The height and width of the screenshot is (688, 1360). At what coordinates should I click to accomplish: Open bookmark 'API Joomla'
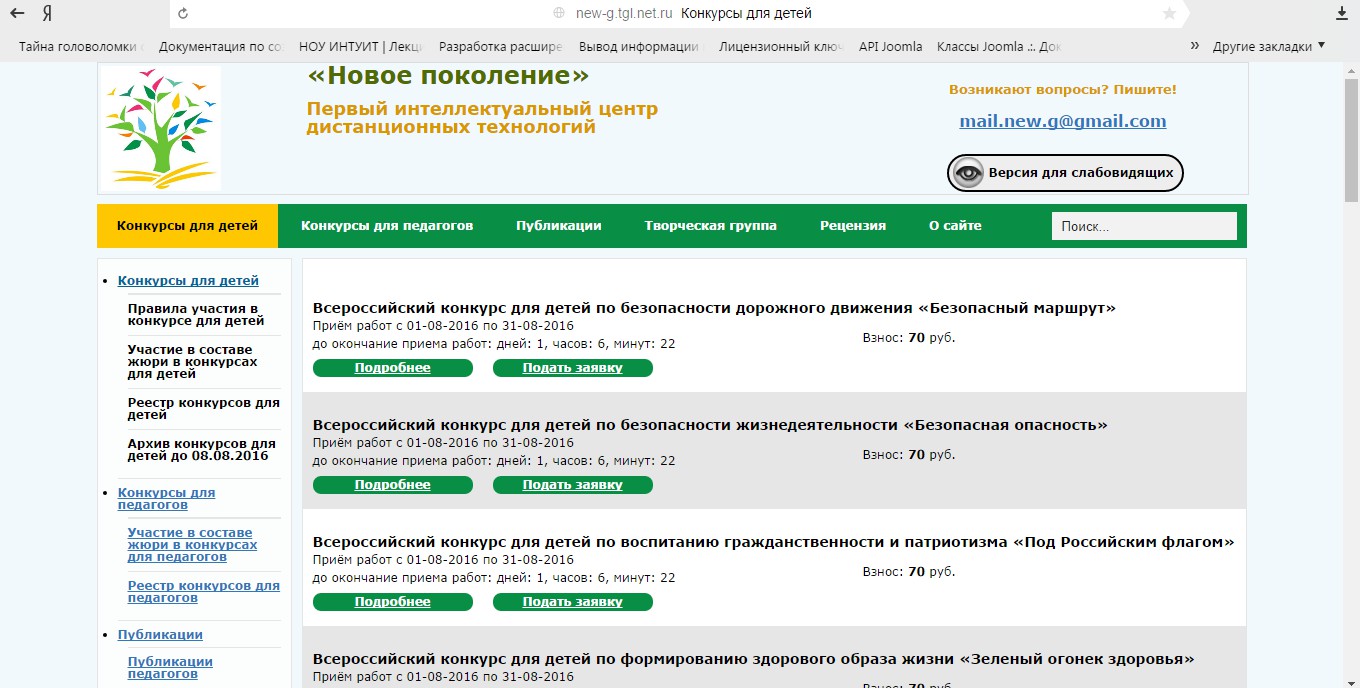(x=890, y=46)
